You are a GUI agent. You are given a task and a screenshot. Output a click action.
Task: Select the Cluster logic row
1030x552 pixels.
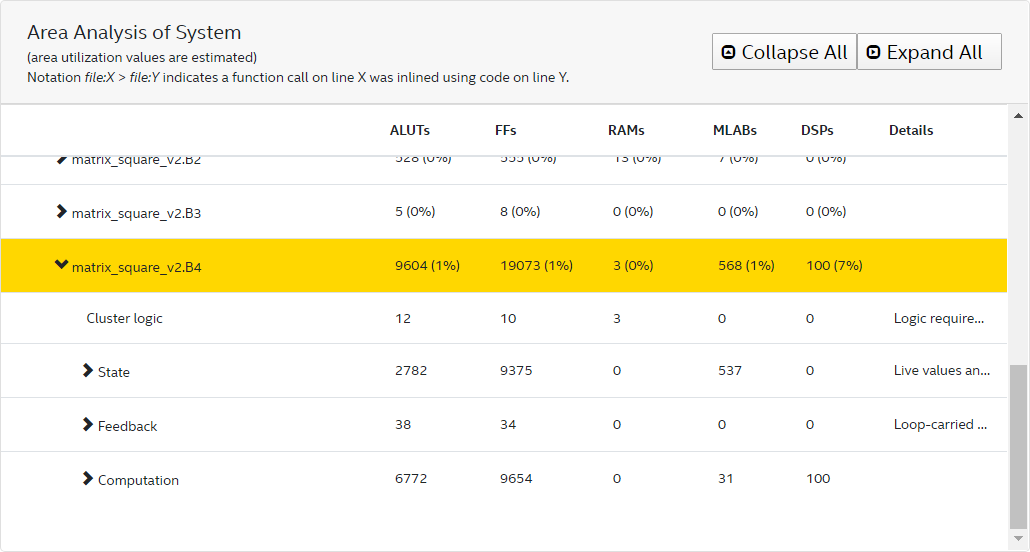124,318
